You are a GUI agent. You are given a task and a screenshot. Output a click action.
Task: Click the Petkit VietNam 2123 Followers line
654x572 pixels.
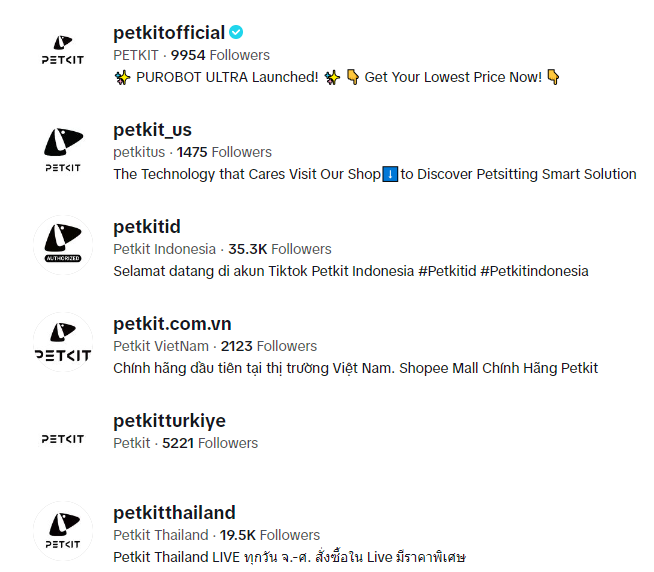pos(214,346)
